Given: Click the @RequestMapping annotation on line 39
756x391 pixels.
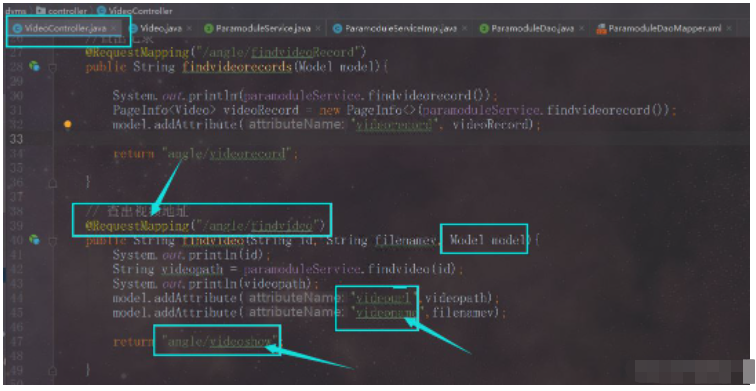Looking at the screenshot, I should coord(137,226).
